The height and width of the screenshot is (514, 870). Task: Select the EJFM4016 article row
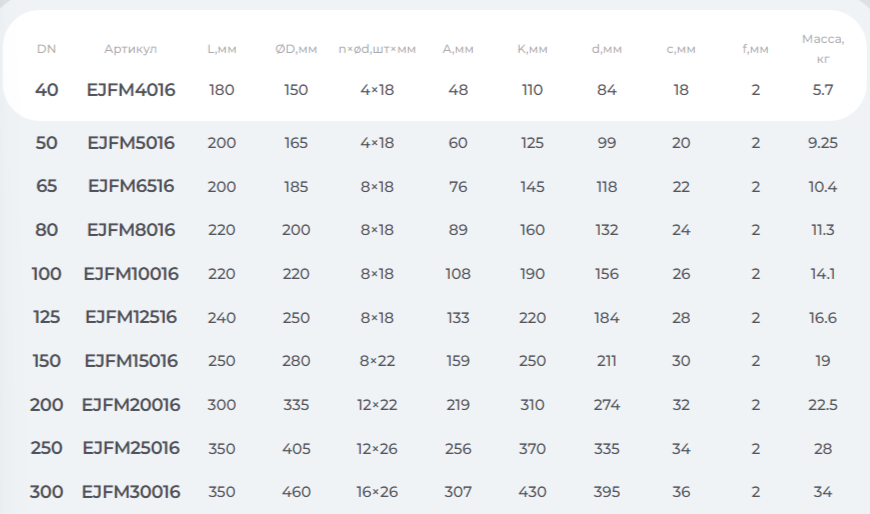(435, 90)
